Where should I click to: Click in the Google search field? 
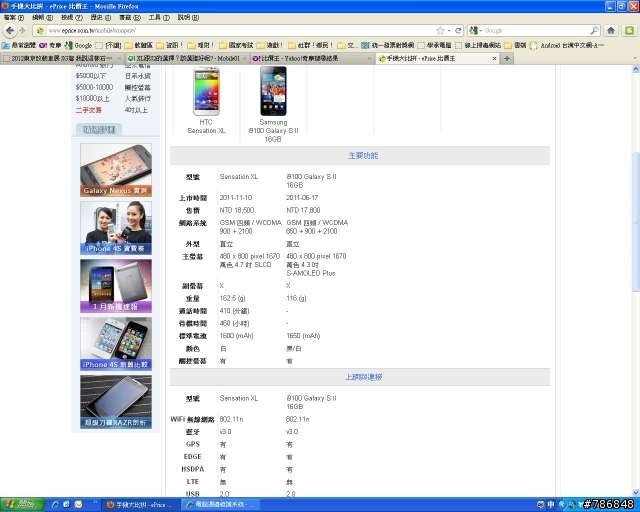pyautogui.click(x=536, y=31)
